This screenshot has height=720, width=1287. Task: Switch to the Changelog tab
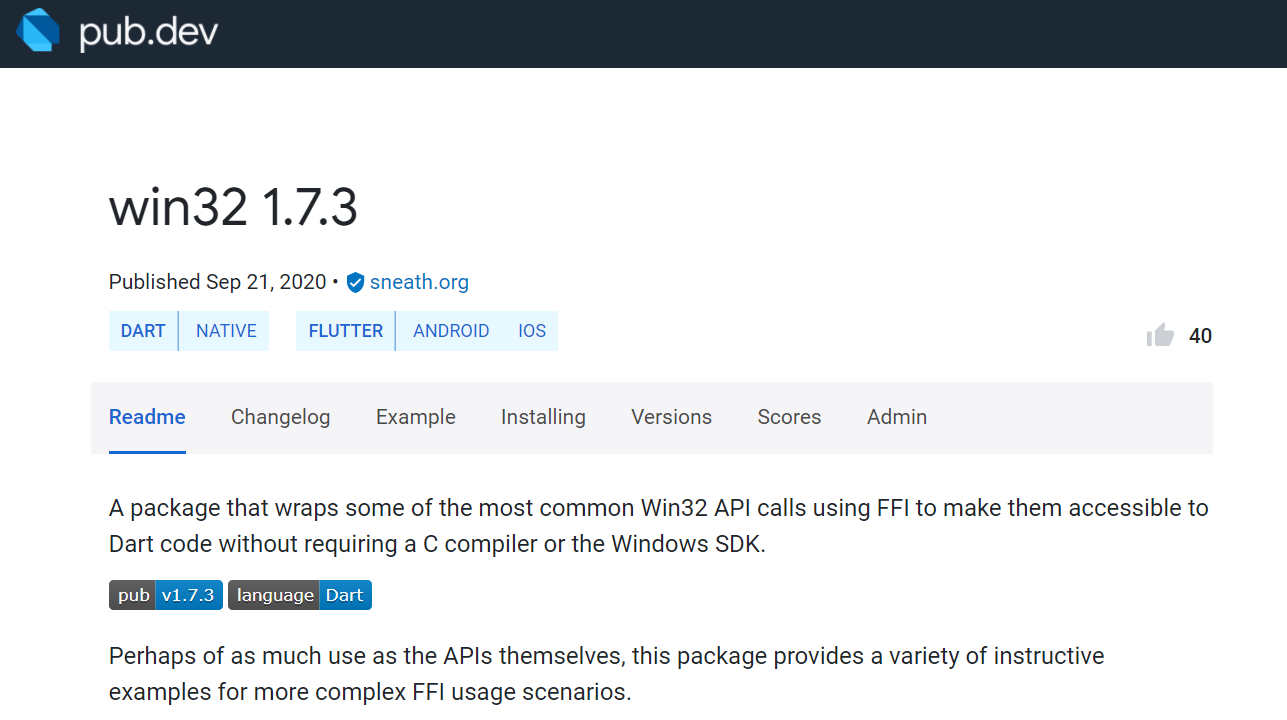280,417
